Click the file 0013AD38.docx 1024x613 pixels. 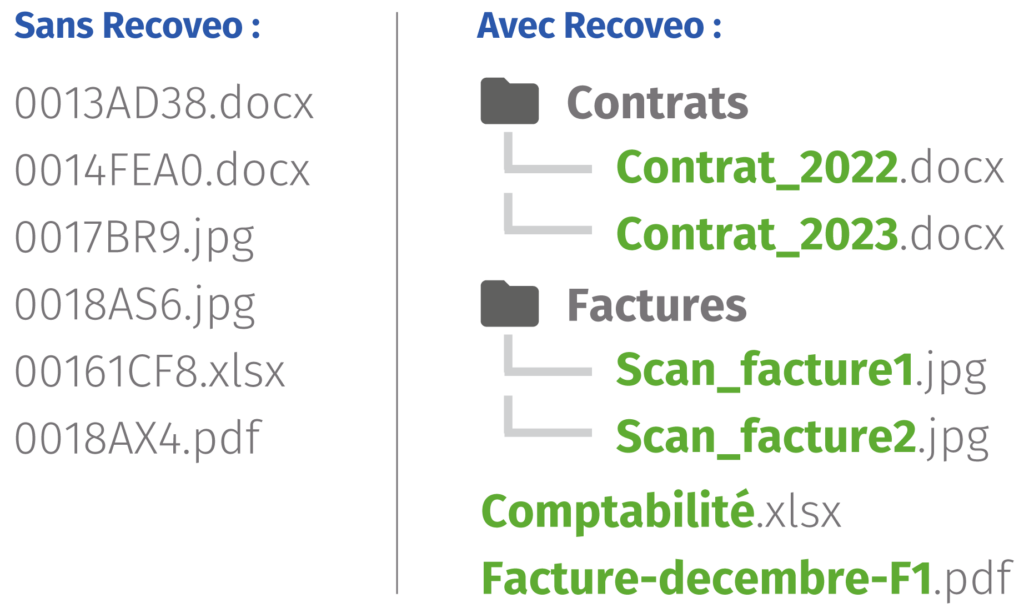(x=164, y=103)
